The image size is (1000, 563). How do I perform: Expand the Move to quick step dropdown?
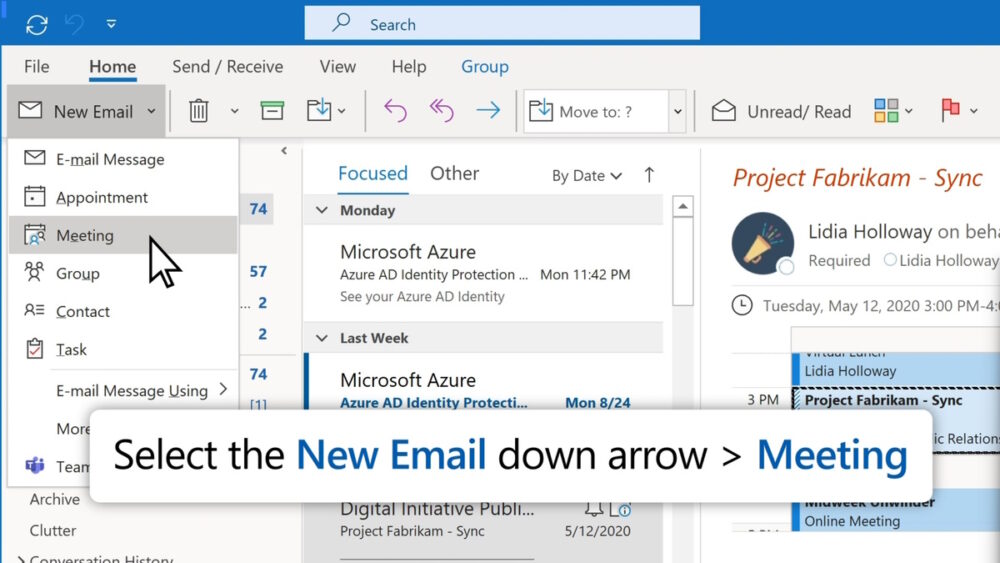[x=677, y=112]
